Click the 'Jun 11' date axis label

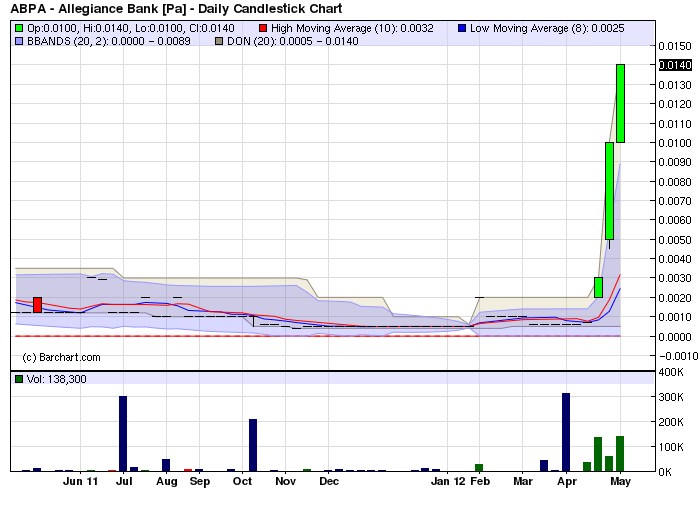tap(80, 482)
